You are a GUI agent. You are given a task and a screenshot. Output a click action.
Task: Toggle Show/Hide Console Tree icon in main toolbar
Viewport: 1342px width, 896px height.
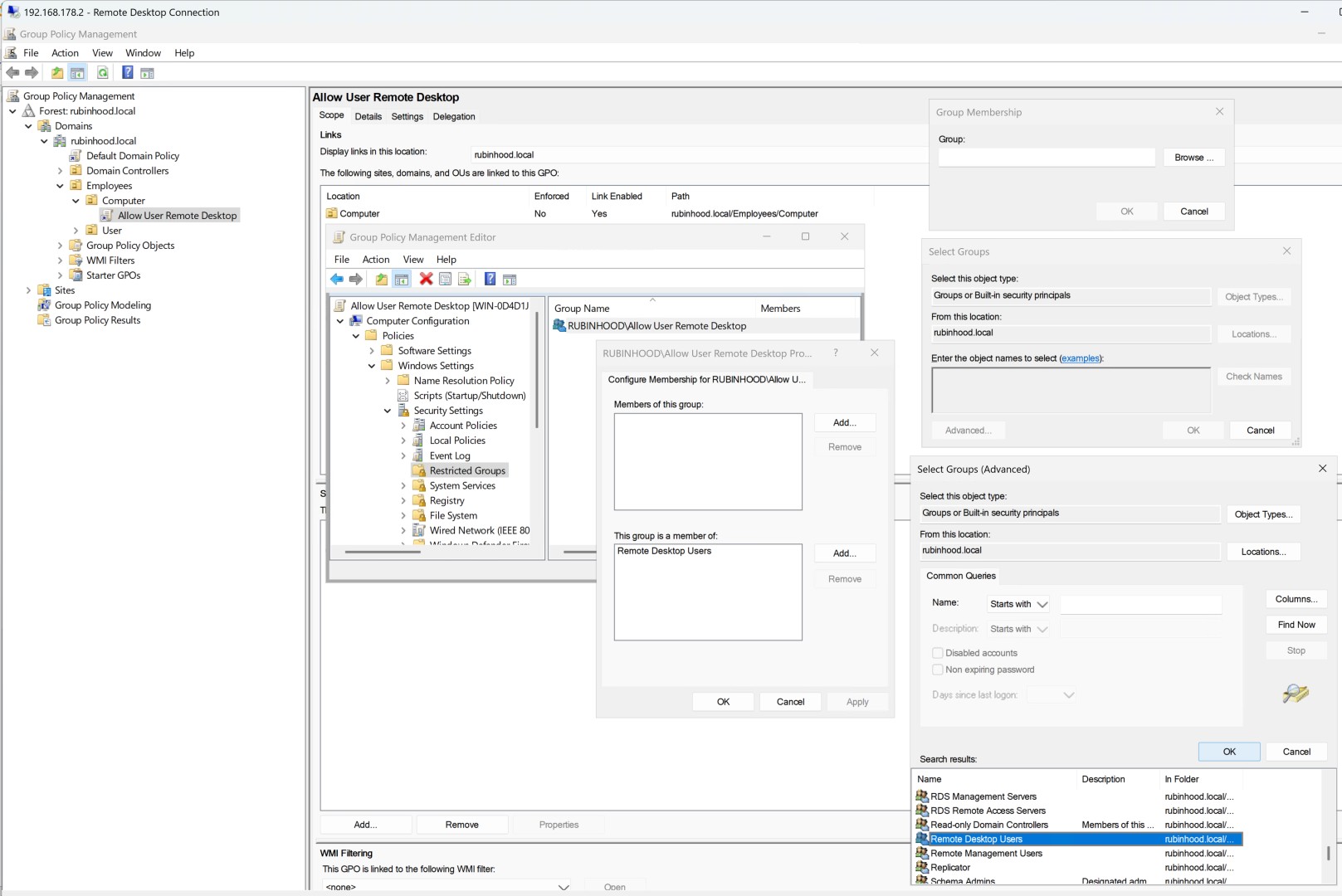(x=77, y=73)
